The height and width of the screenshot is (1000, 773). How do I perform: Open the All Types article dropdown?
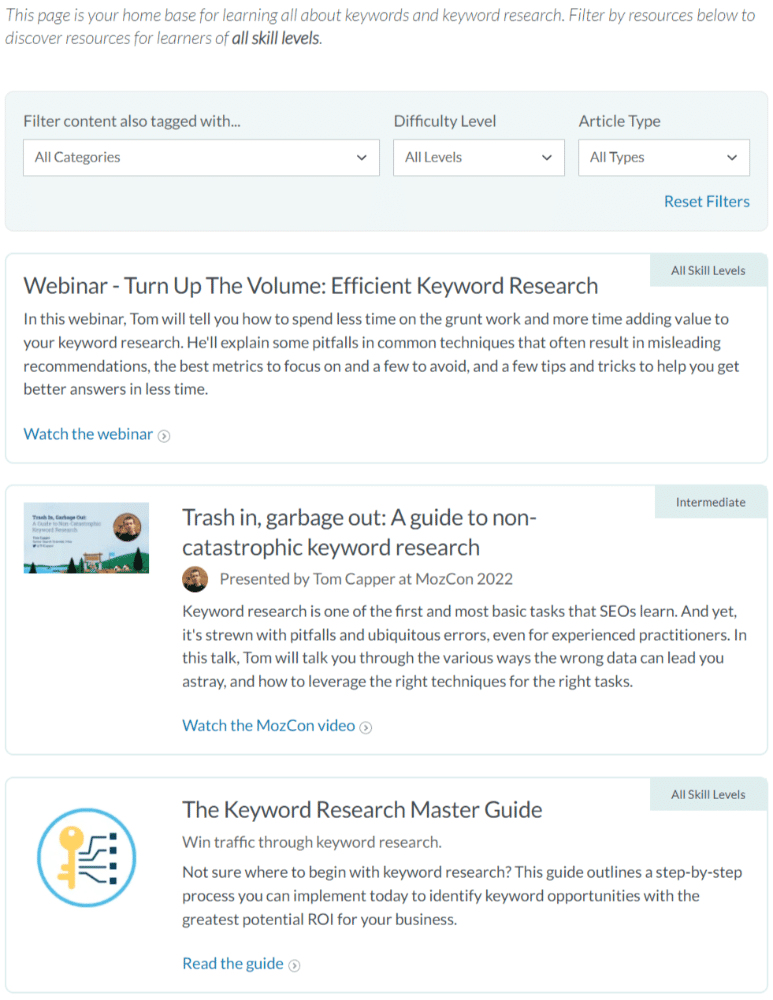[663, 157]
